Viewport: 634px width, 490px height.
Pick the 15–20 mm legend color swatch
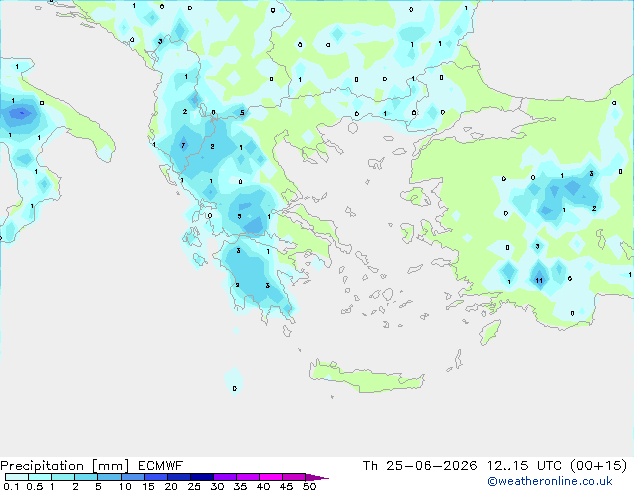point(156,477)
